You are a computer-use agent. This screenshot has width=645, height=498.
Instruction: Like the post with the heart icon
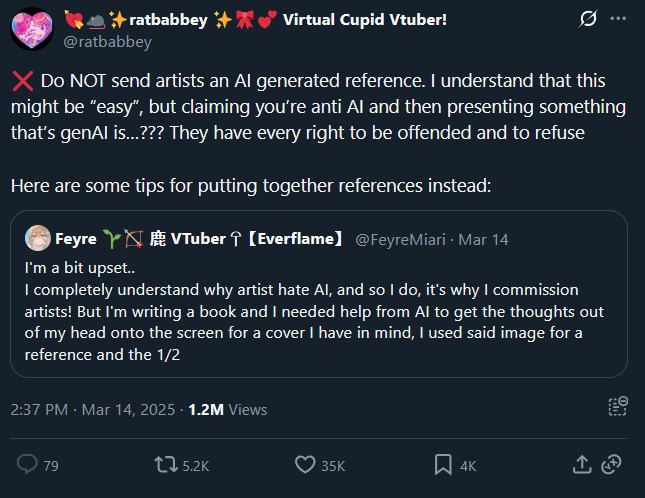[305, 465]
